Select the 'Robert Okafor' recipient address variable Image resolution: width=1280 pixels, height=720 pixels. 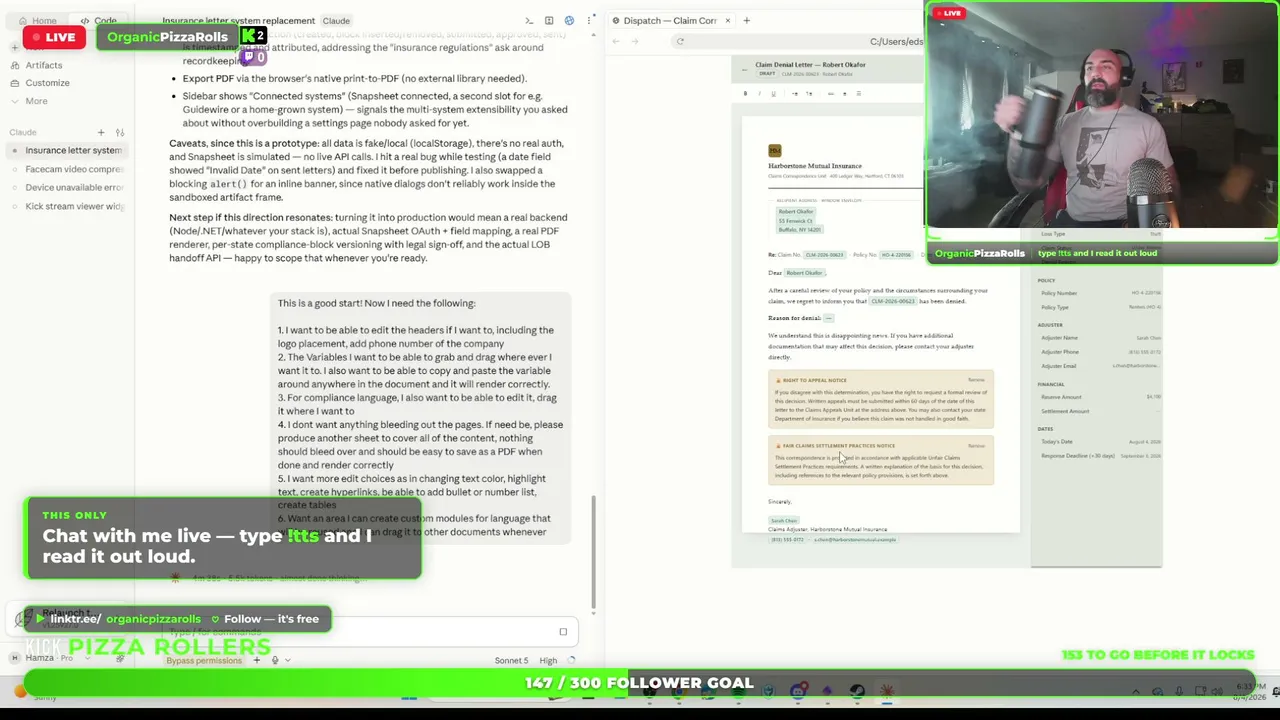796,212
